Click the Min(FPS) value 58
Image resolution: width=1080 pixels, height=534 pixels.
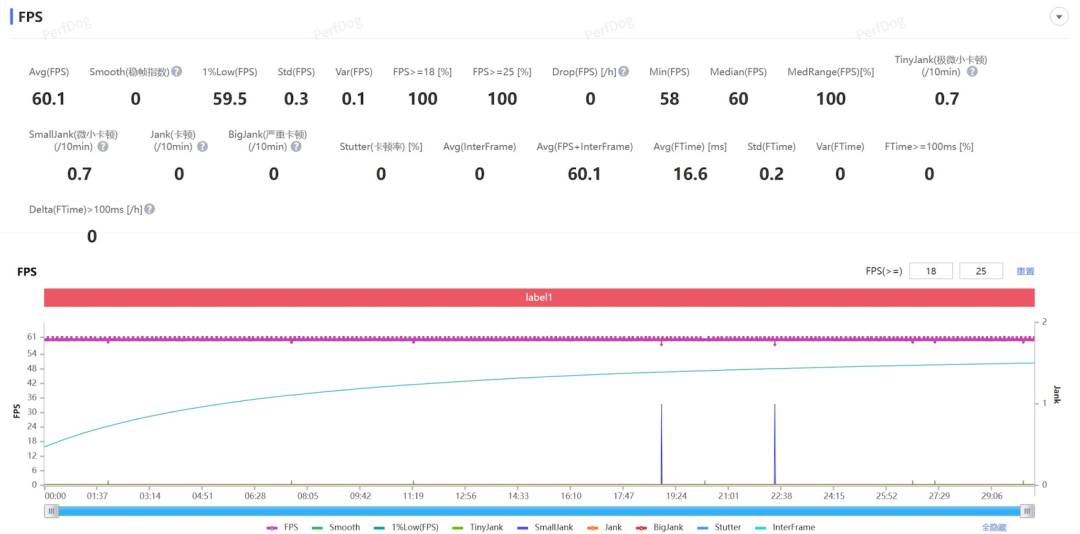[x=669, y=99]
